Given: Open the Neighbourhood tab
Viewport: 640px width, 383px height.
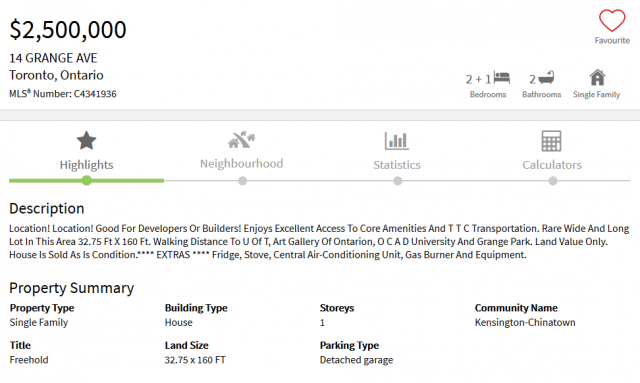Looking at the screenshot, I should tap(242, 163).
